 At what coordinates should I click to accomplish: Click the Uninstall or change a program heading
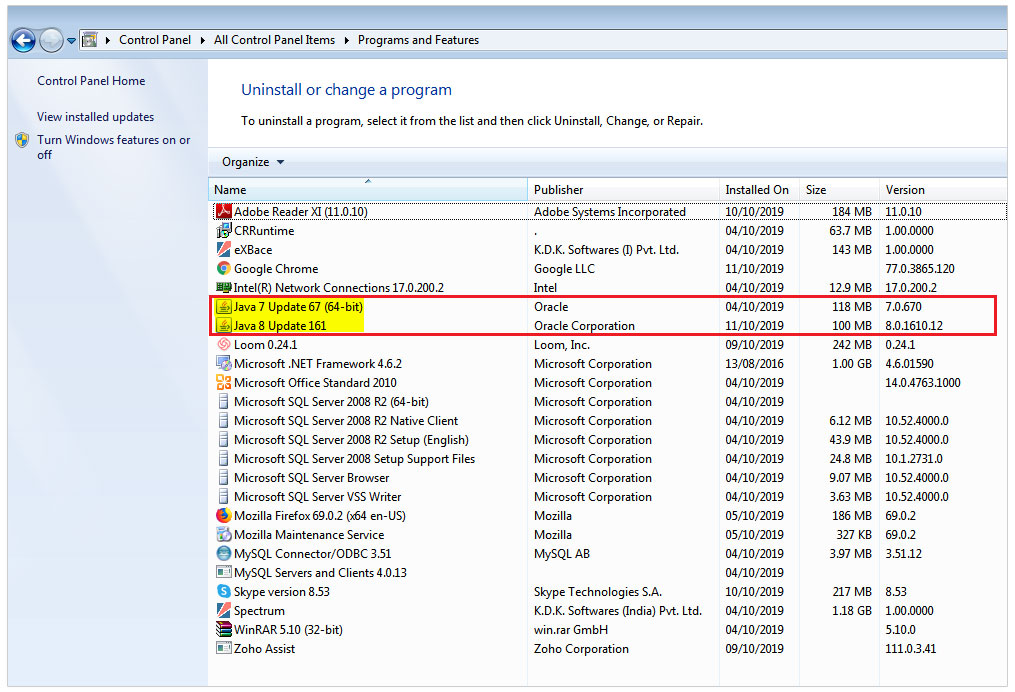click(346, 90)
